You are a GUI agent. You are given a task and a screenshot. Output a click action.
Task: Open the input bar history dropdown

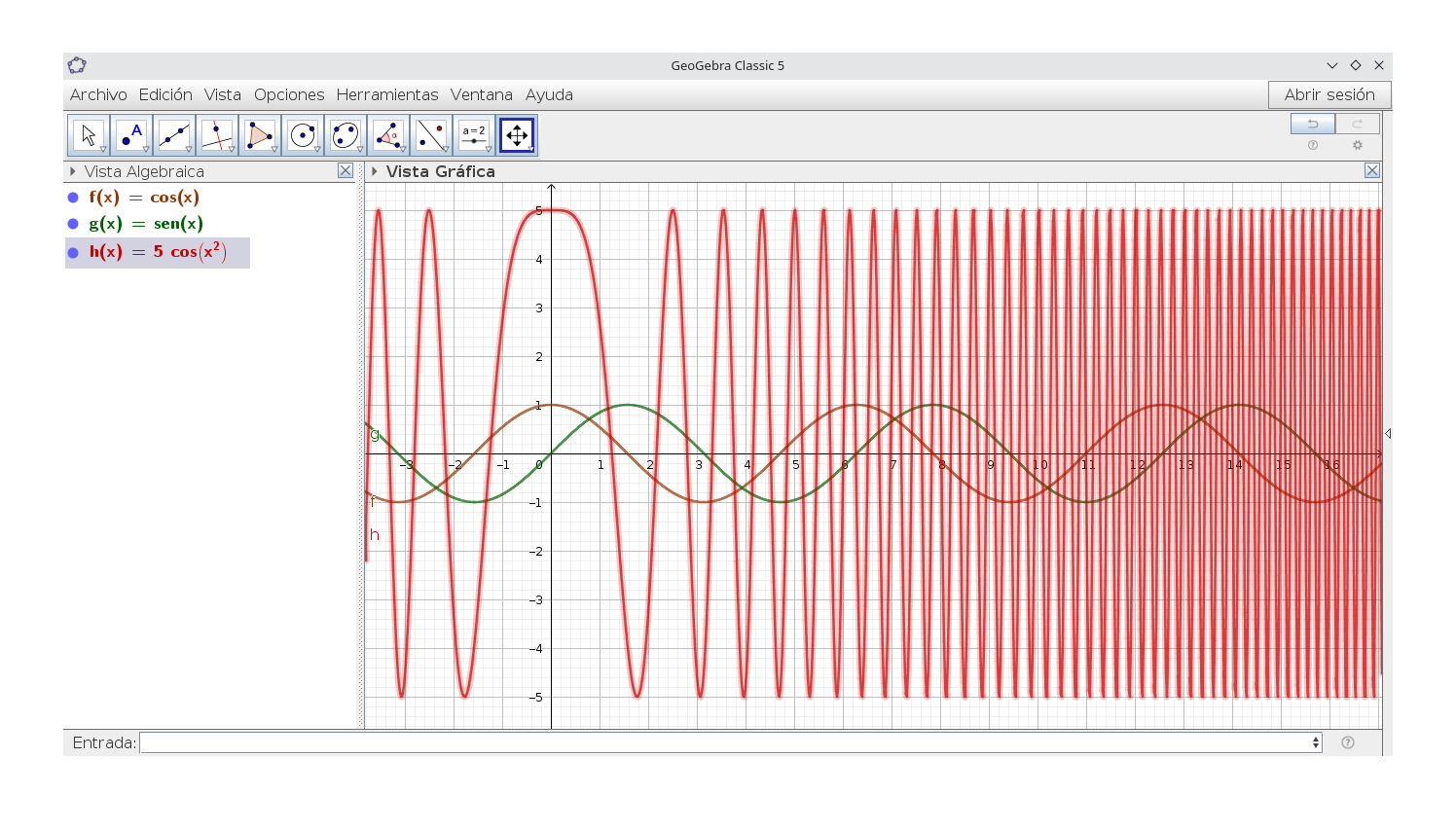(1316, 742)
